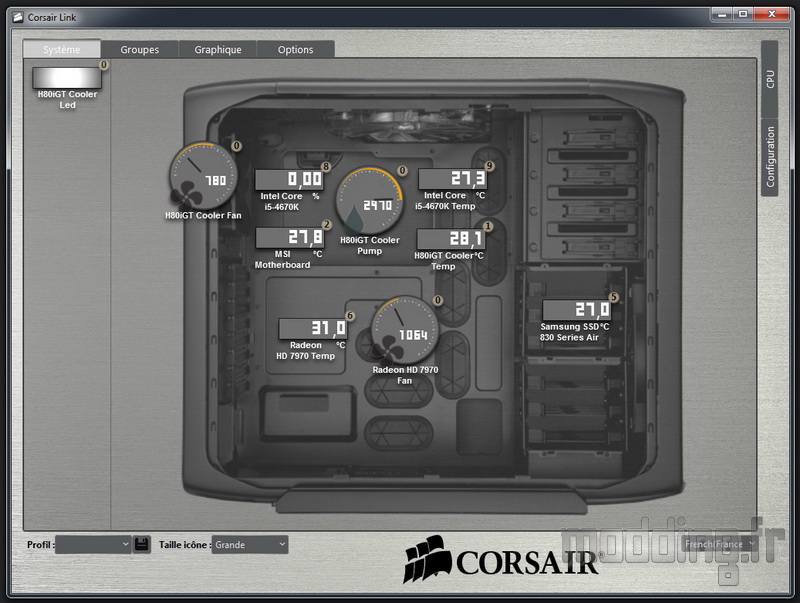The image size is (800, 603).
Task: Click badge 0 on H80iGT Cooler Led
Action: [104, 65]
